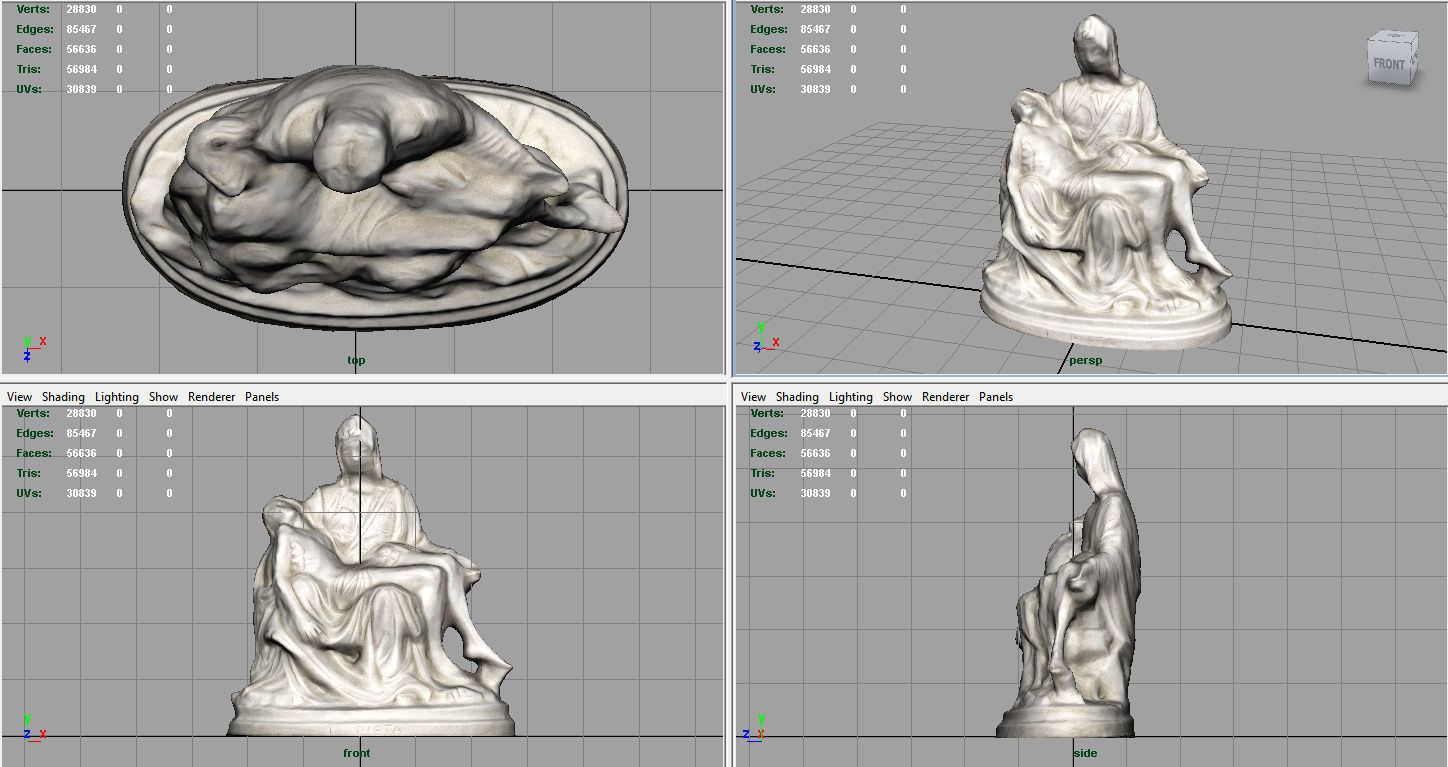Click the axis gizmo in front view
Image resolution: width=1448 pixels, height=767 pixels.
(34, 727)
